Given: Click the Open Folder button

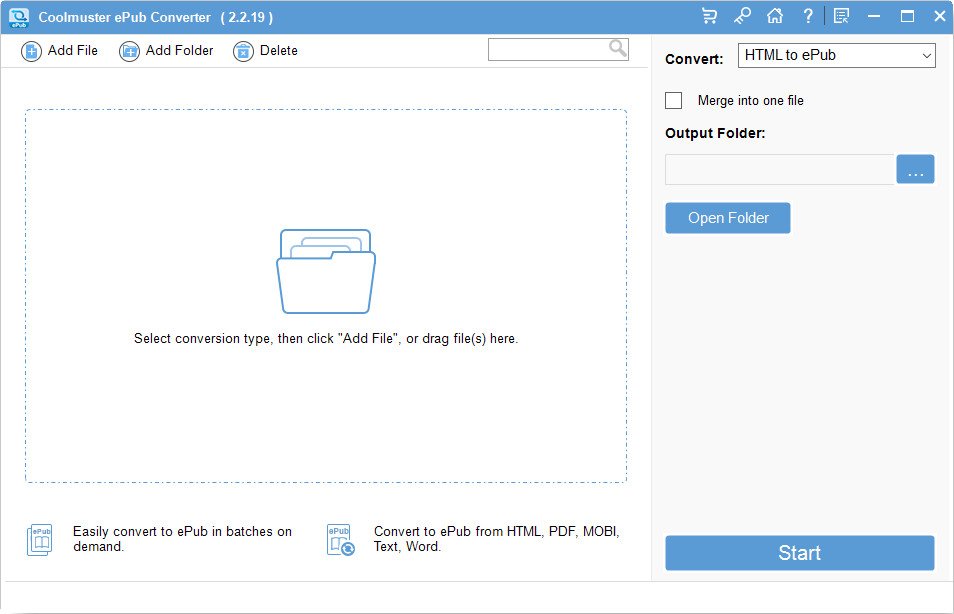Looking at the screenshot, I should click(x=728, y=218).
